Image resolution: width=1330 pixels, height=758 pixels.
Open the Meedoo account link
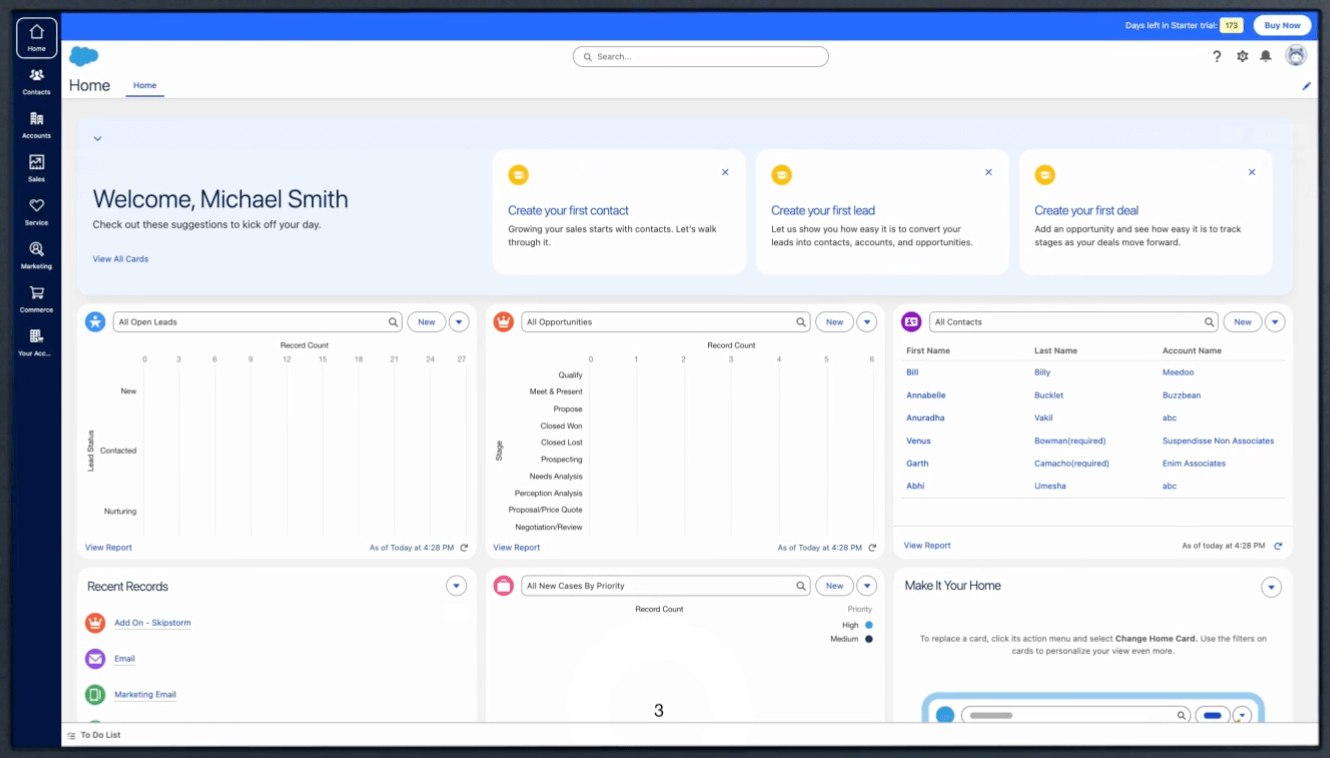click(1178, 372)
